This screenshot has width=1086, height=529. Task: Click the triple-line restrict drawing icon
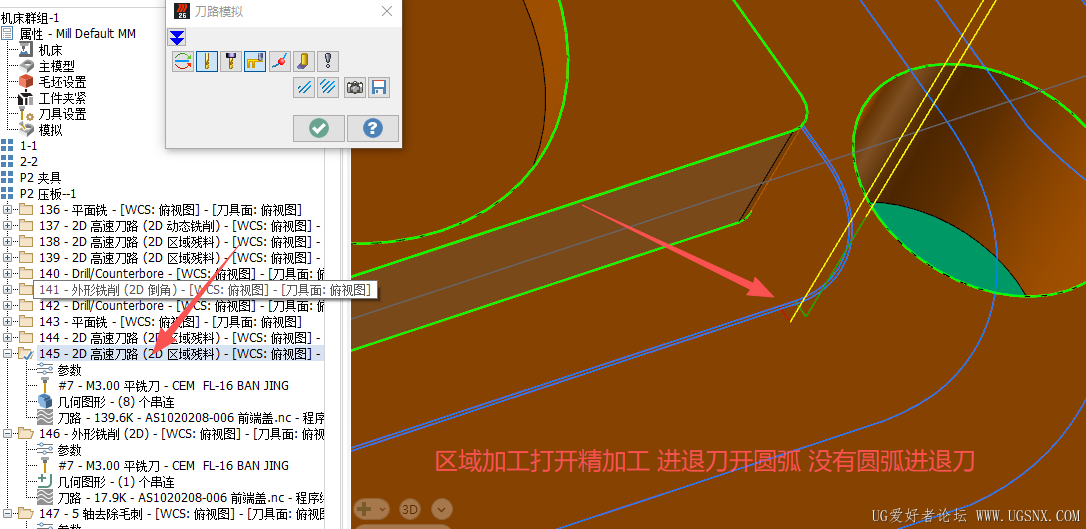pyautogui.click(x=328, y=87)
